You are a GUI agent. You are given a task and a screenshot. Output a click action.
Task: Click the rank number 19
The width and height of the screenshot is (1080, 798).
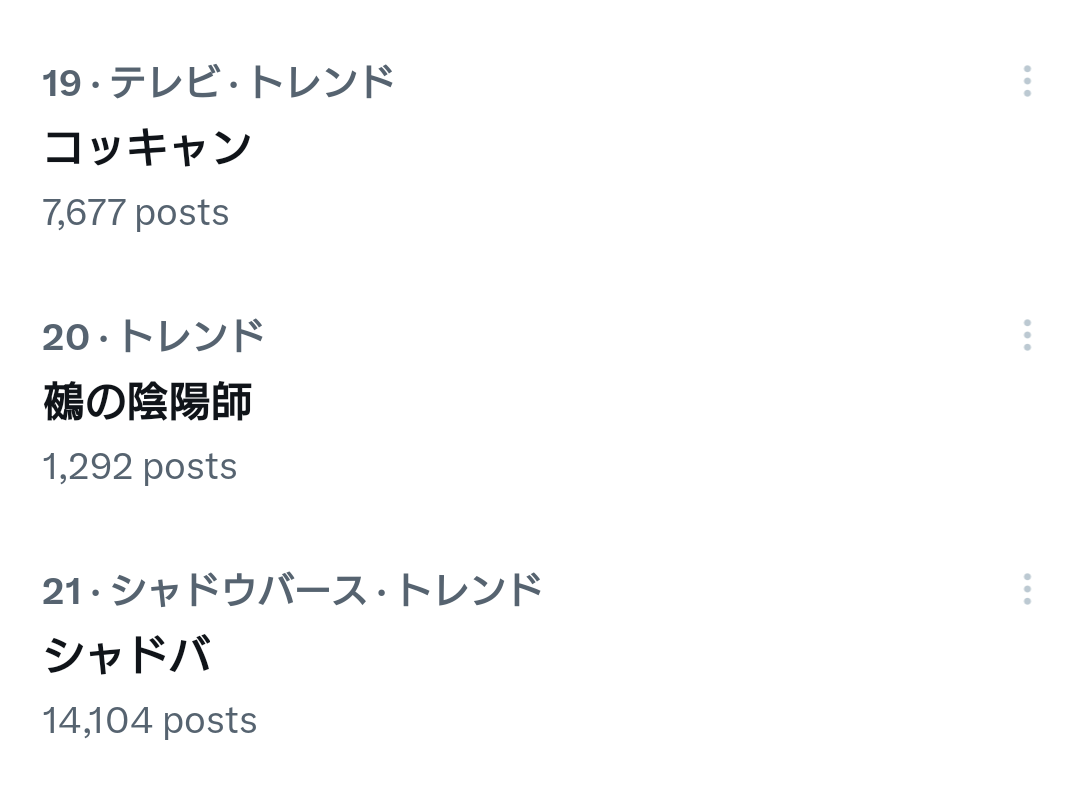point(61,83)
